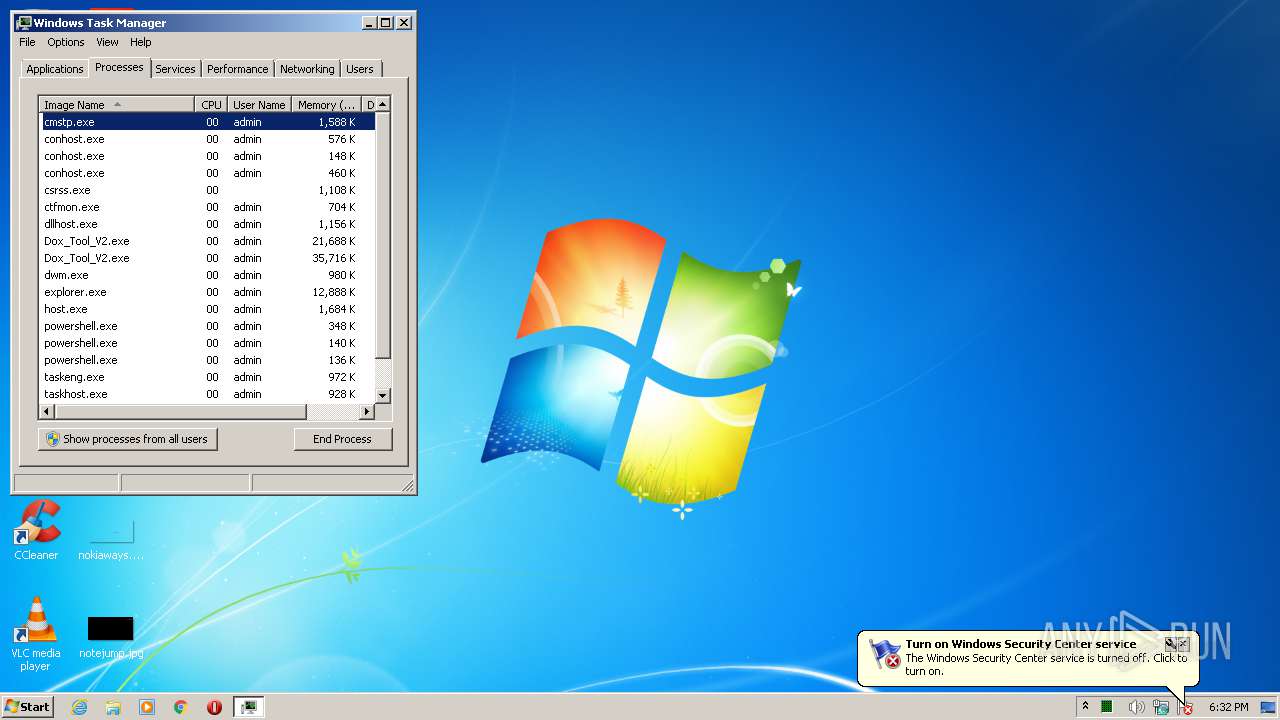Screen dimensions: 1280x720
Task: Switch to the Services tab
Action: (175, 69)
